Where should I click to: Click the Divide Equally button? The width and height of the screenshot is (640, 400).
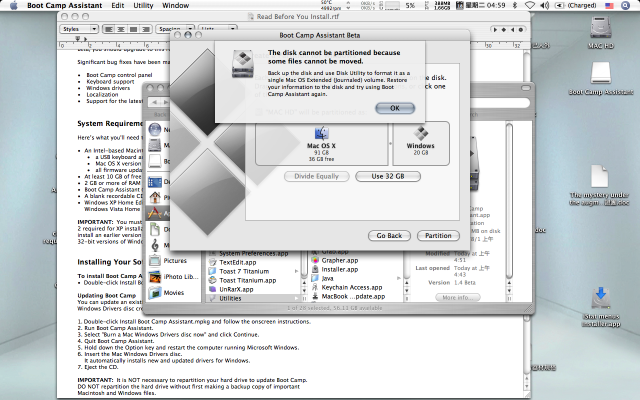317,176
